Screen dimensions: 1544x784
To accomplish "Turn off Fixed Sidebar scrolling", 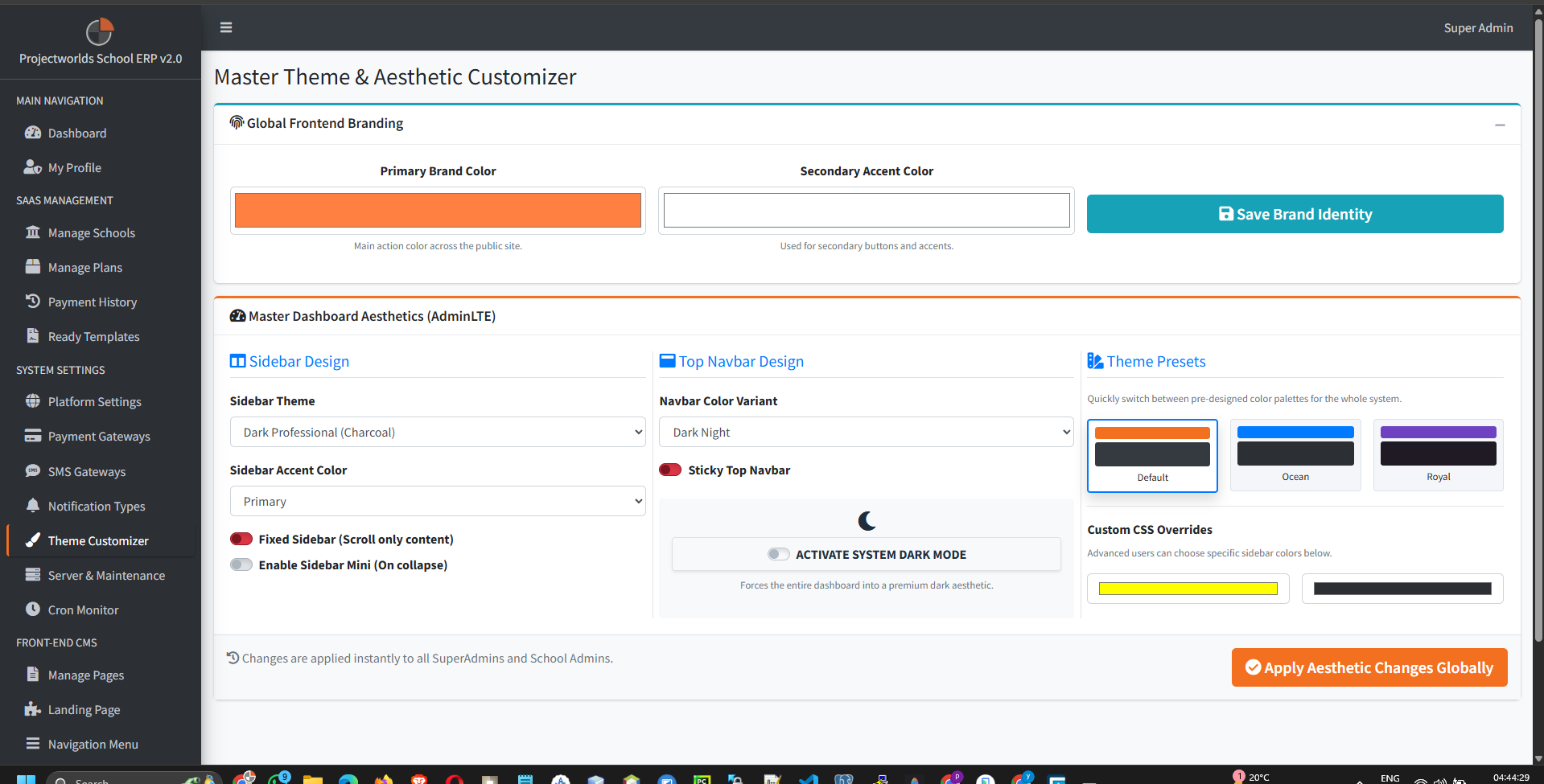I will 241,538.
